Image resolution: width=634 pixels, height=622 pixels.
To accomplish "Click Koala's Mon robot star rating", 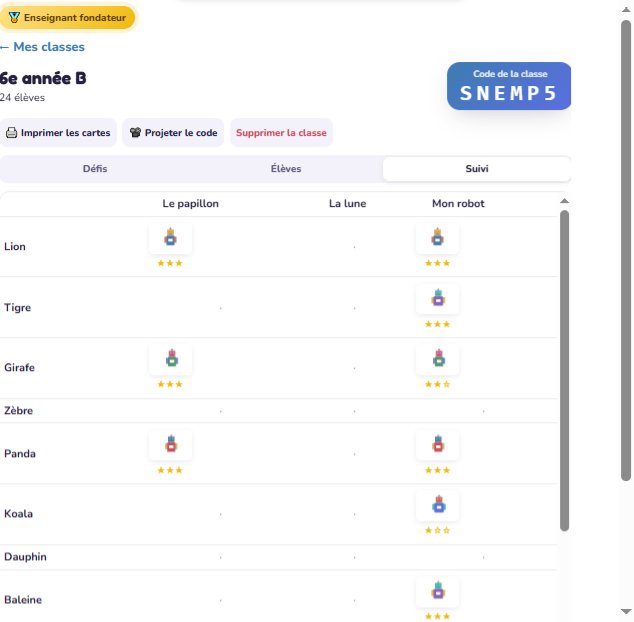I will click(x=437, y=531).
